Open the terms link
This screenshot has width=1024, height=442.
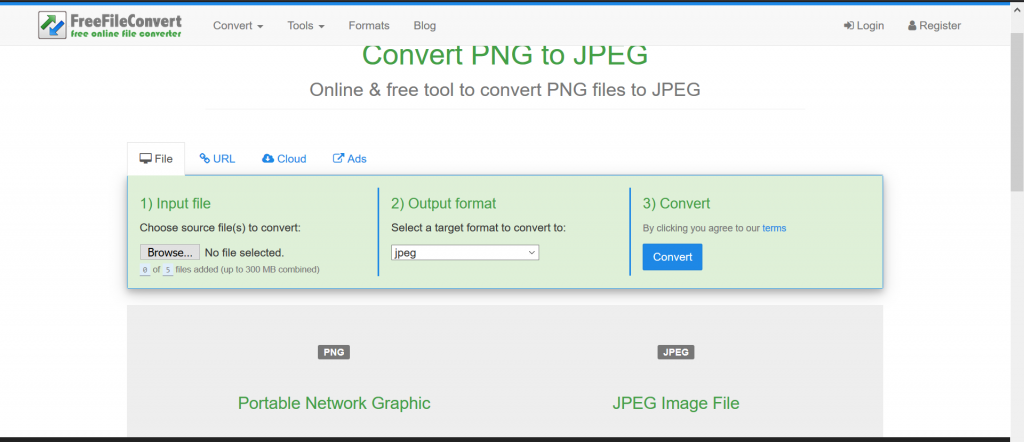click(774, 229)
